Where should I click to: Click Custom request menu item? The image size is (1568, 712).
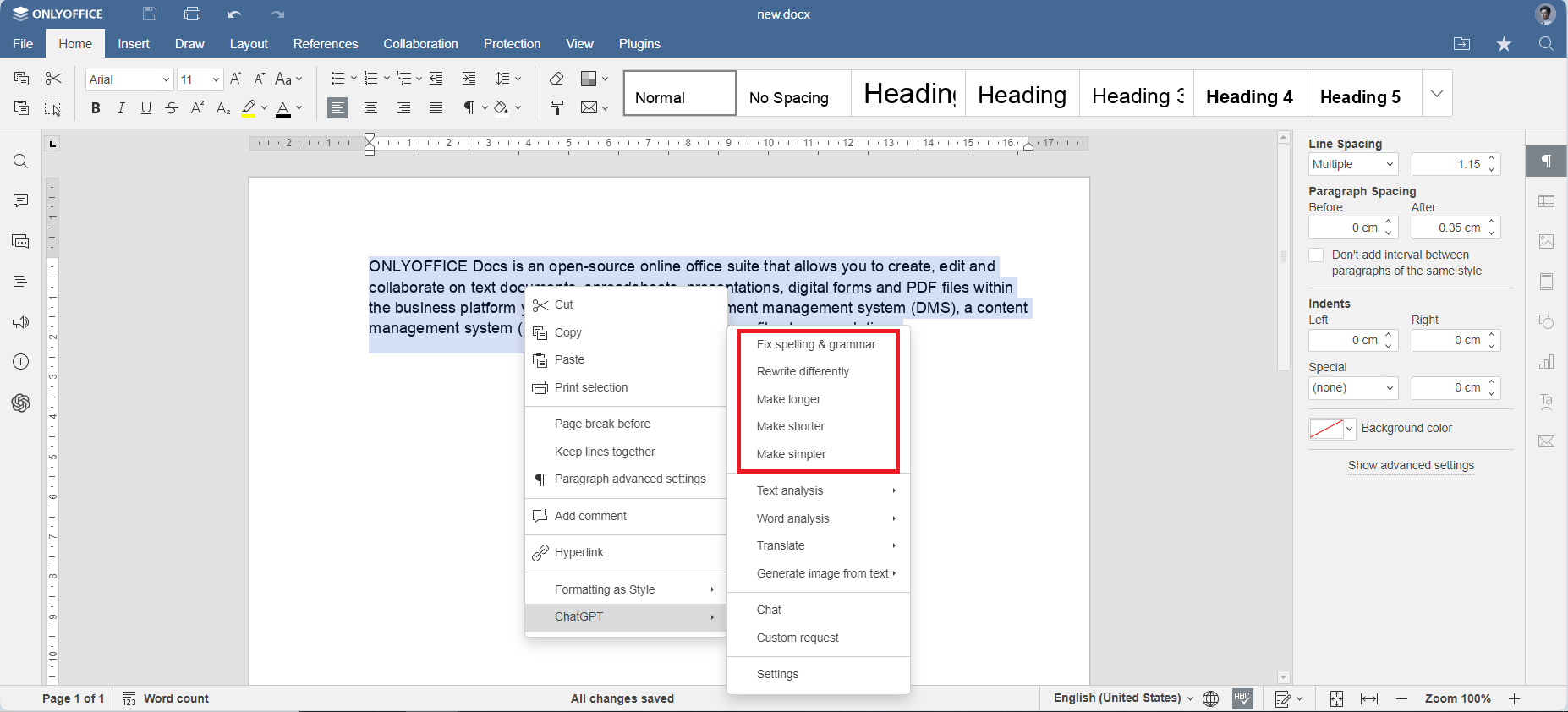coord(819,638)
